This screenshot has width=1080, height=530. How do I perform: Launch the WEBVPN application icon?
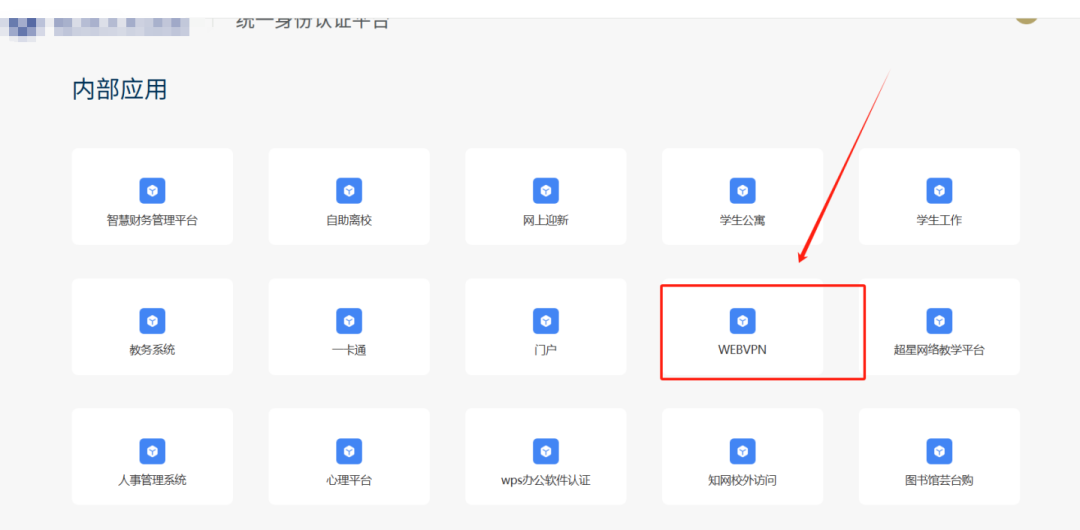pyautogui.click(x=742, y=321)
